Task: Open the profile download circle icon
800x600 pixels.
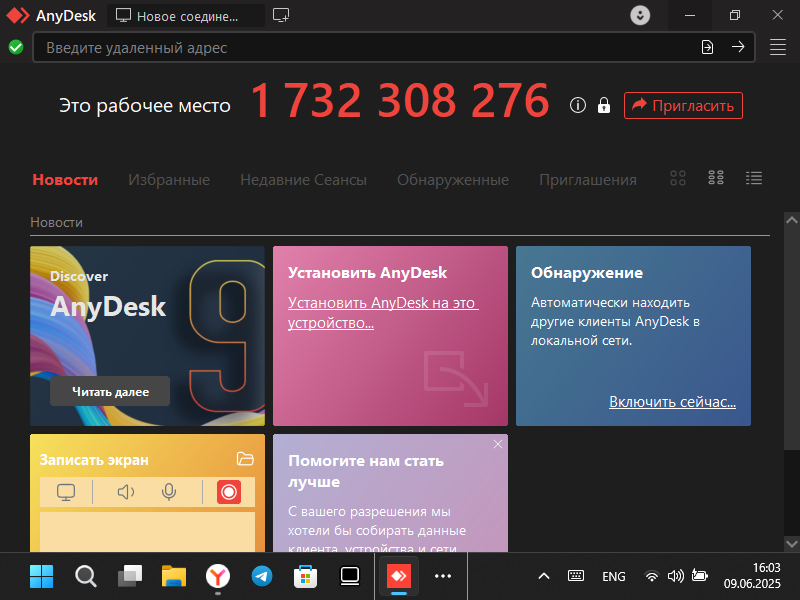Action: 640,15
